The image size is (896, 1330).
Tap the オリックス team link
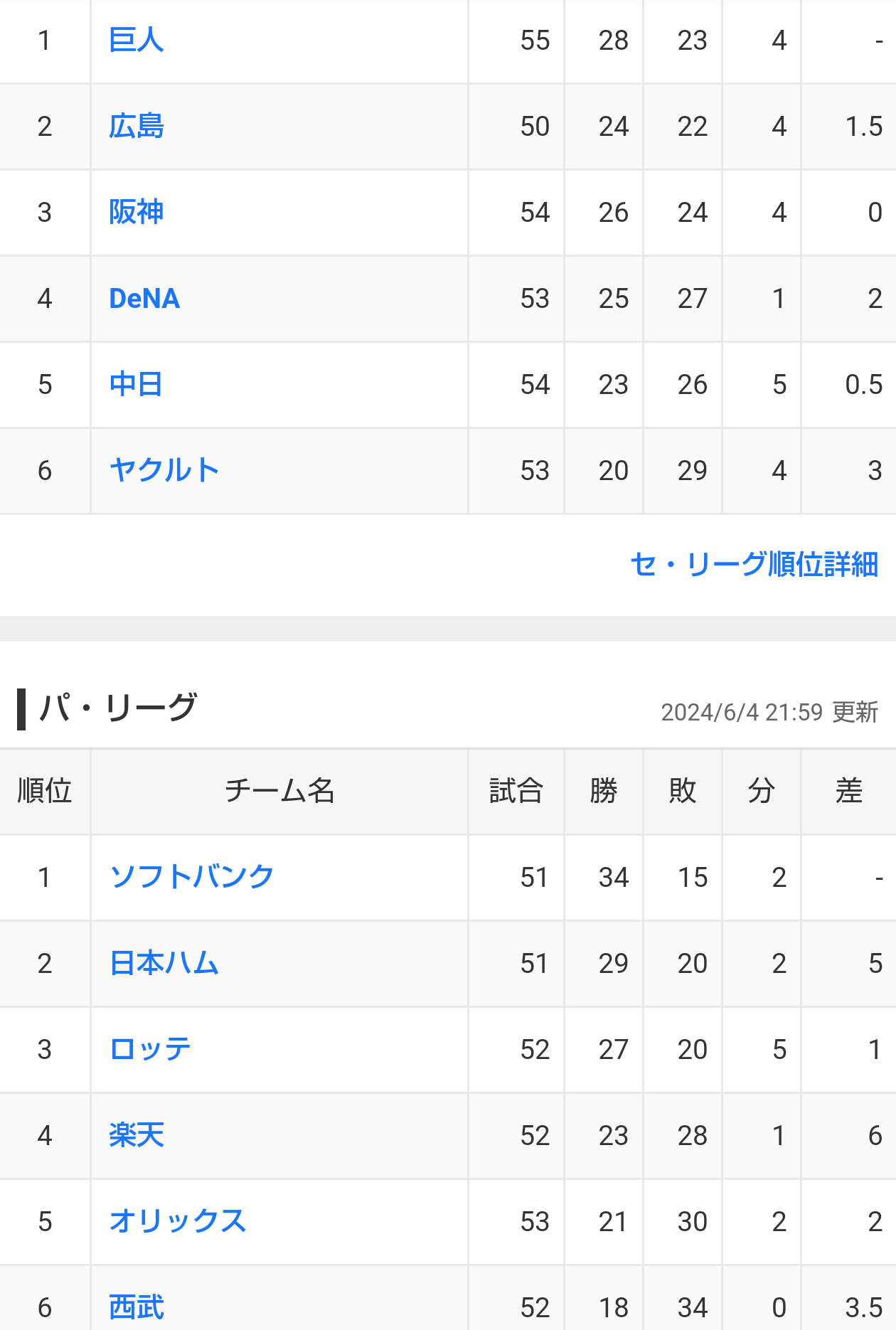[x=178, y=1221]
